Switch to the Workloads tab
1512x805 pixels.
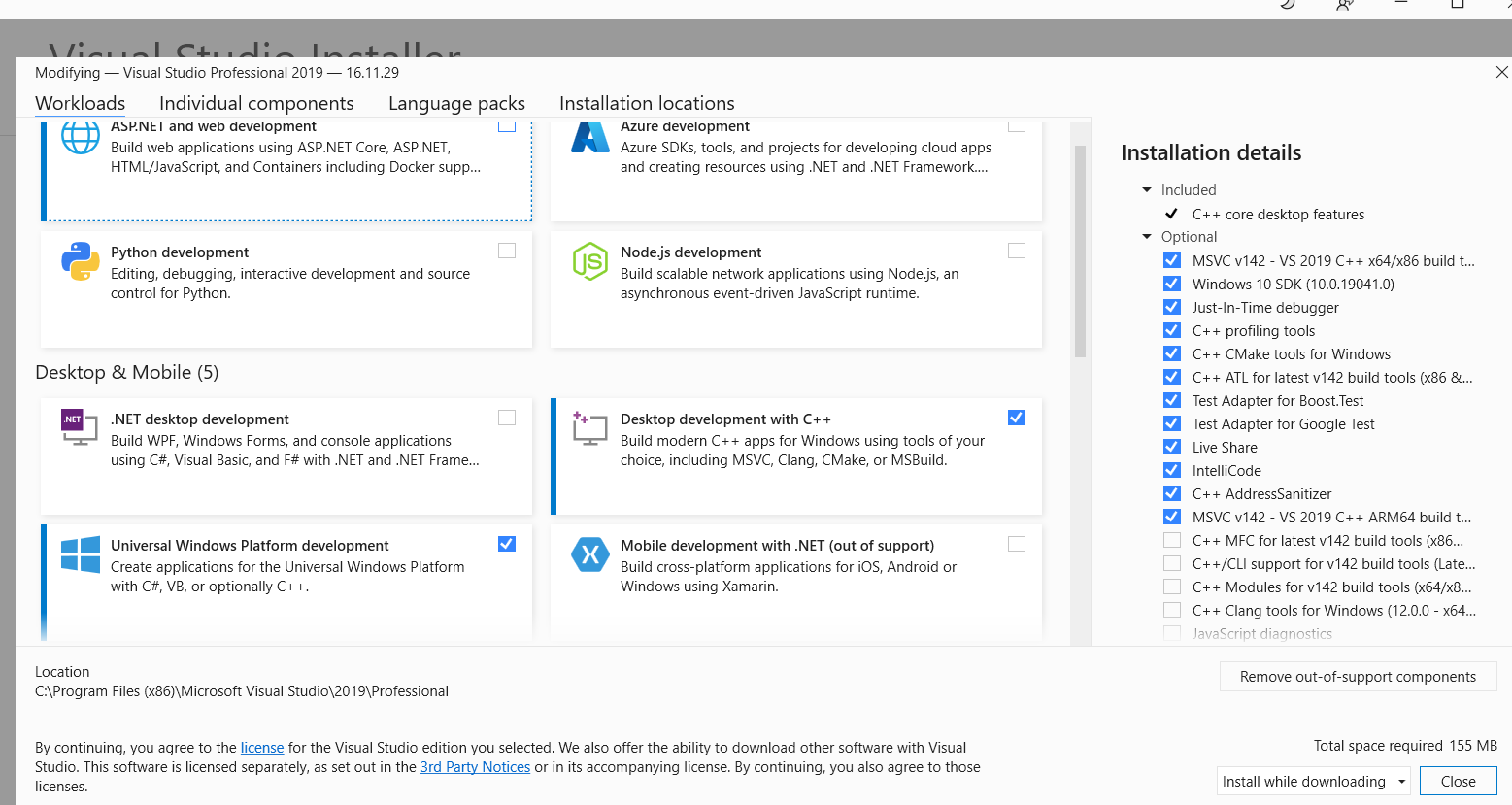(80, 103)
